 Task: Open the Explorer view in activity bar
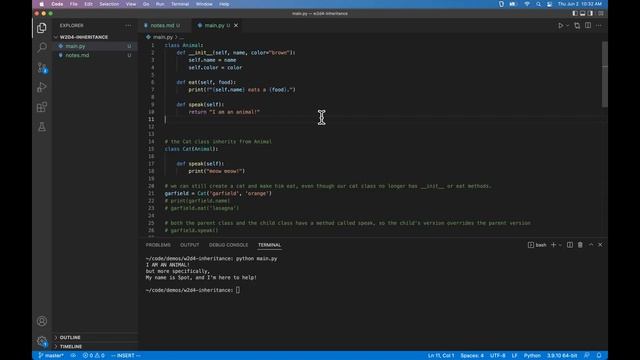[x=42, y=28]
